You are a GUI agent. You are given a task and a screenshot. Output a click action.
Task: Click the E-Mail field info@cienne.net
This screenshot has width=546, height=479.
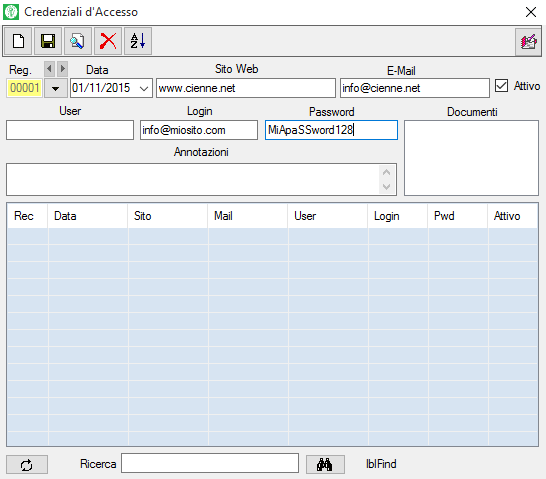click(414, 88)
